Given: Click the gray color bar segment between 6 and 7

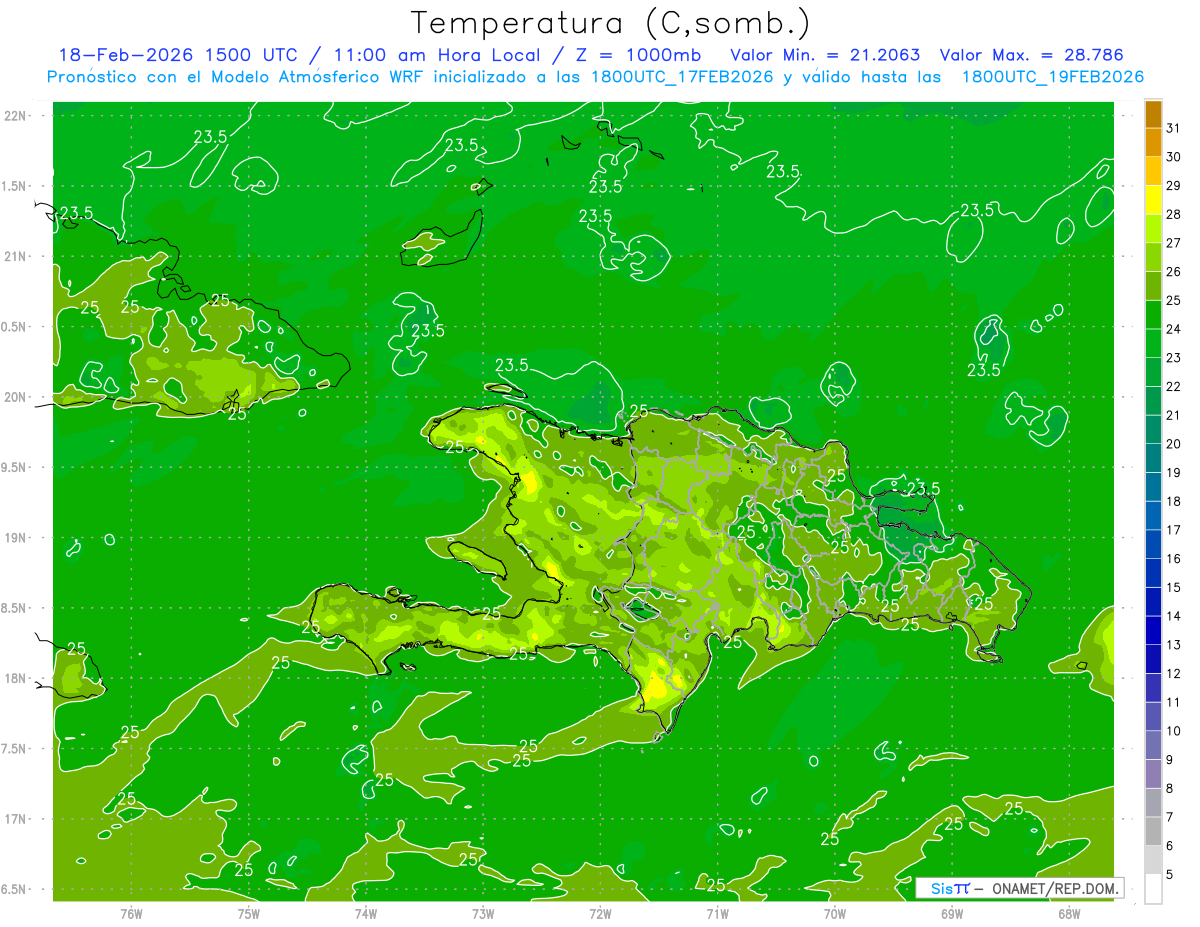Looking at the screenshot, I should click(x=1153, y=832).
